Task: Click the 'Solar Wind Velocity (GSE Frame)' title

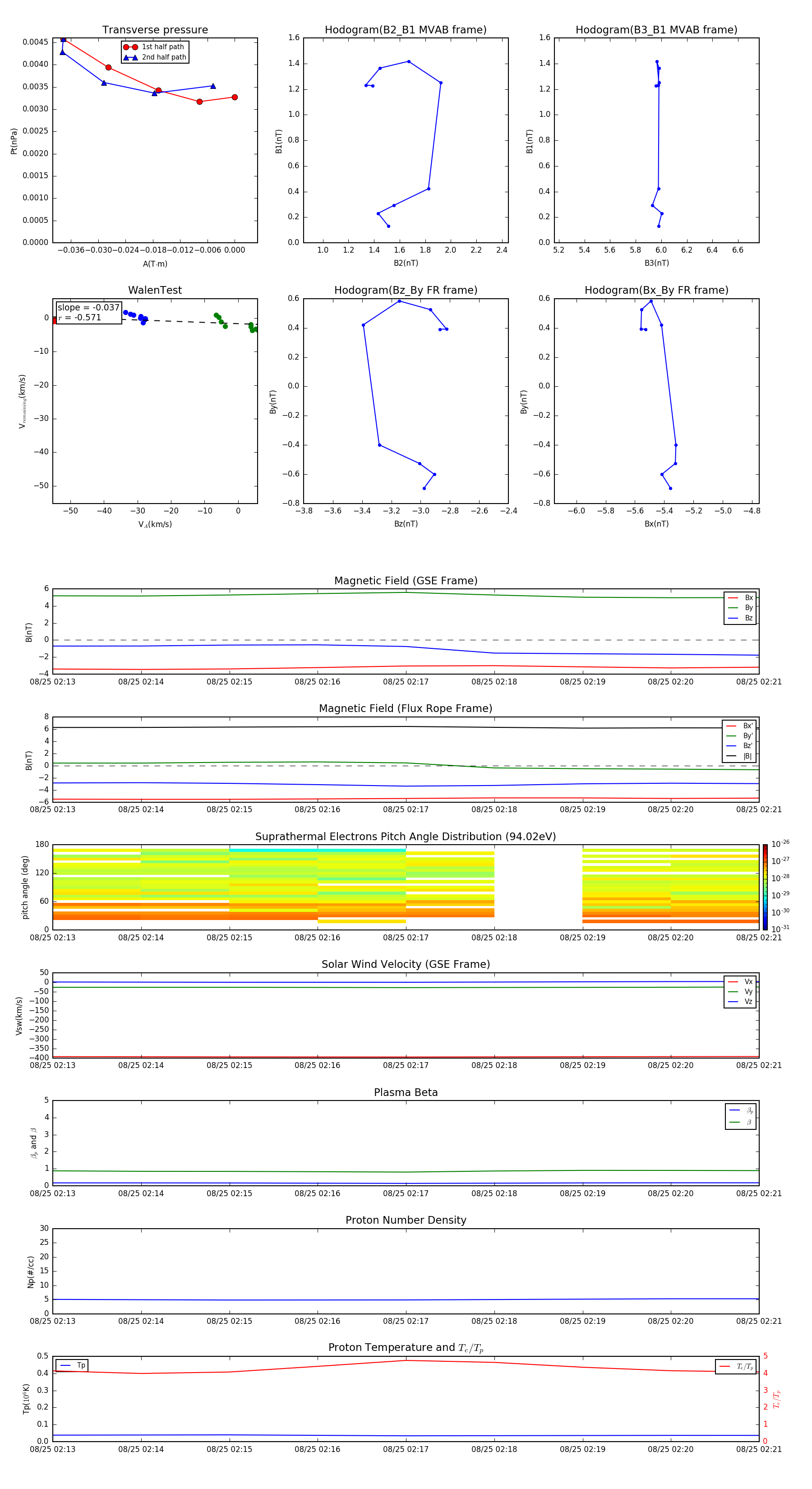Action: (x=406, y=964)
